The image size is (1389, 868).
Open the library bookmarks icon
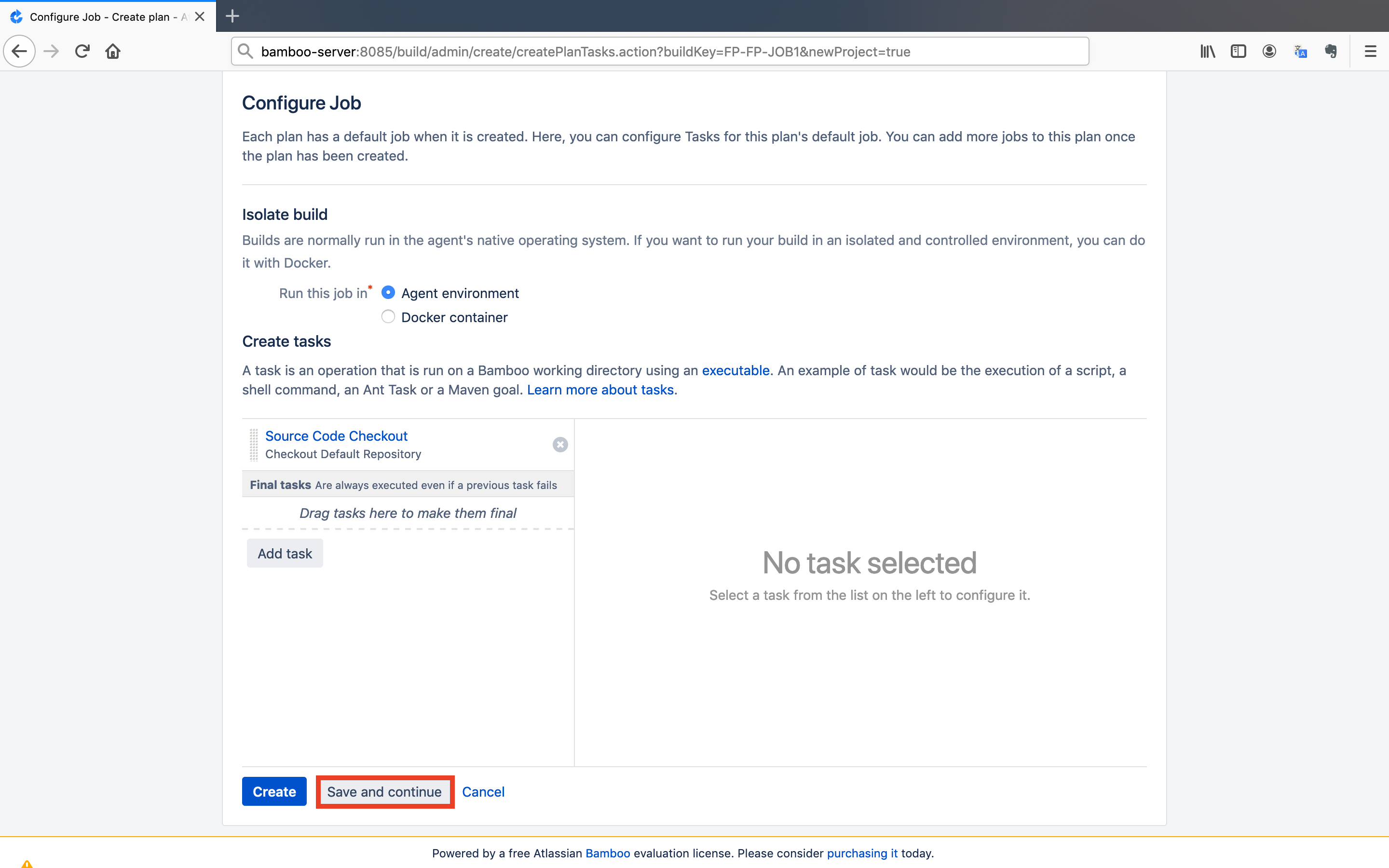(x=1208, y=52)
